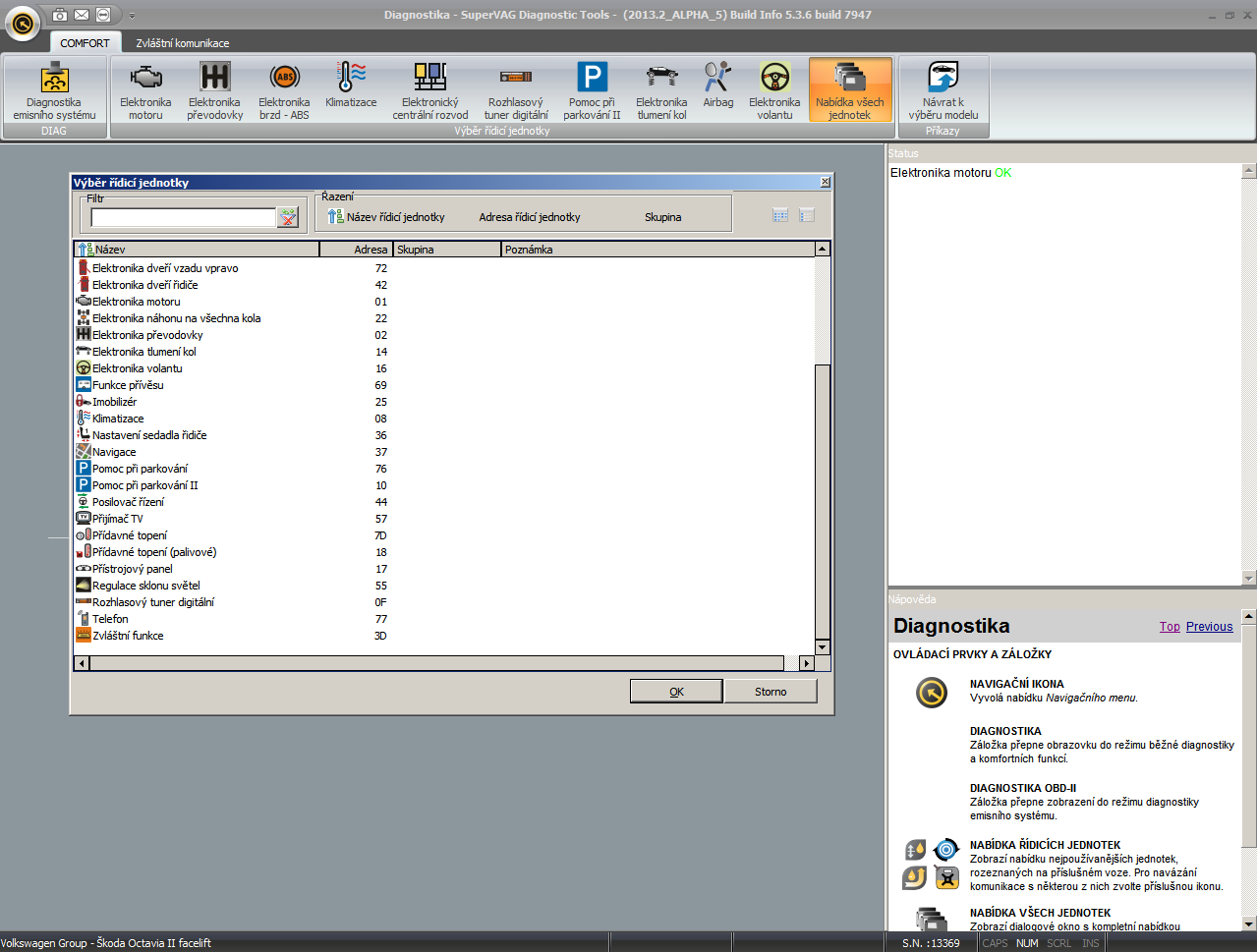
Task: Select Elektronika motoru row in the list
Action: coord(445,302)
